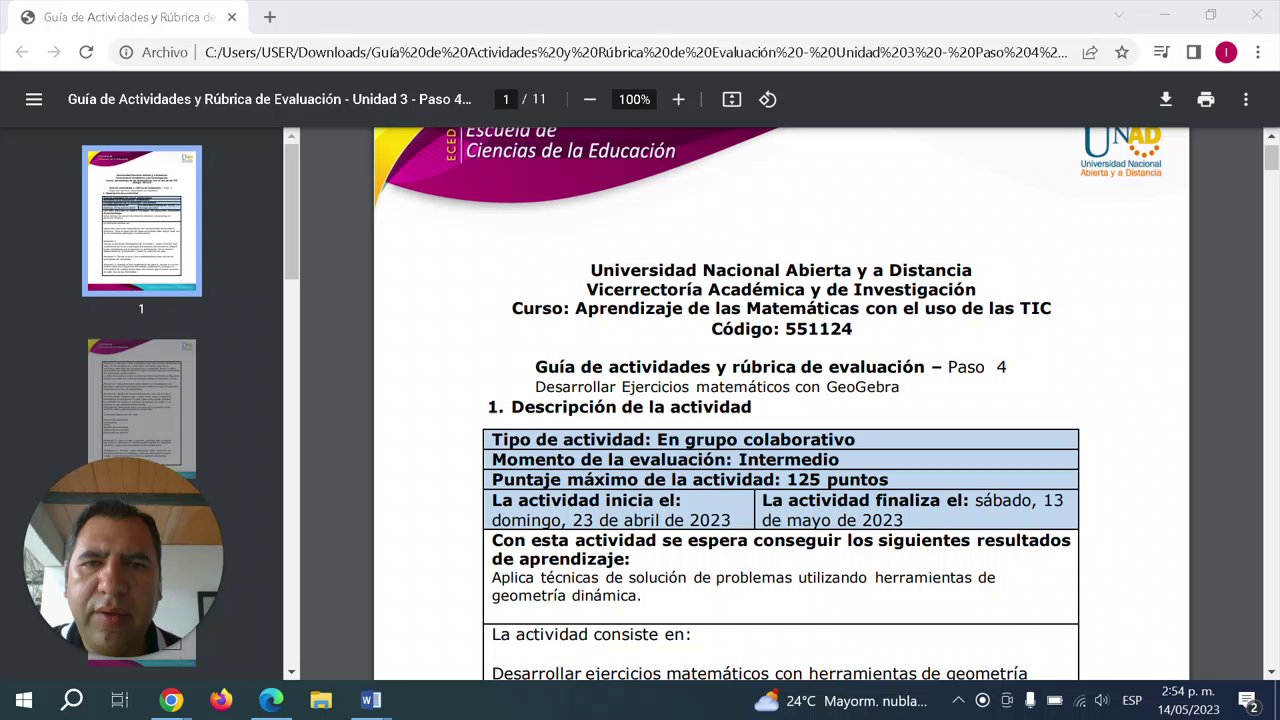Open a new Chrome tab
1280x720 pixels.
pos(270,17)
